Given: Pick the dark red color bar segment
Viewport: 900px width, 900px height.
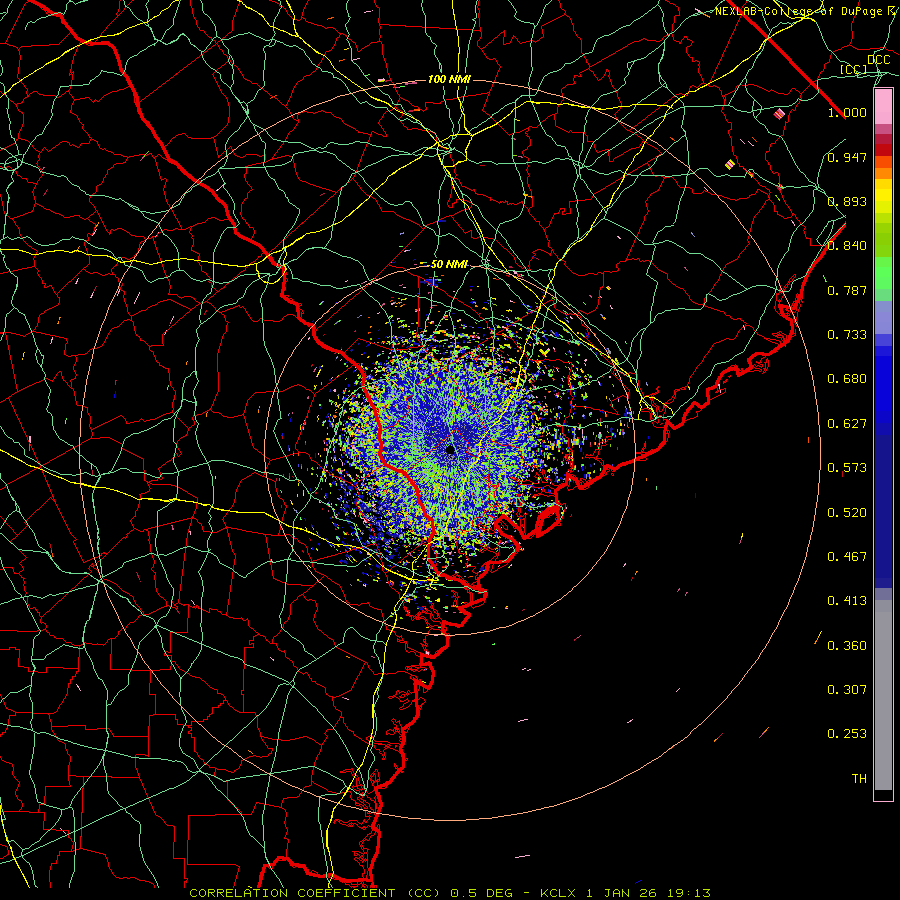Looking at the screenshot, I should pos(883,150).
